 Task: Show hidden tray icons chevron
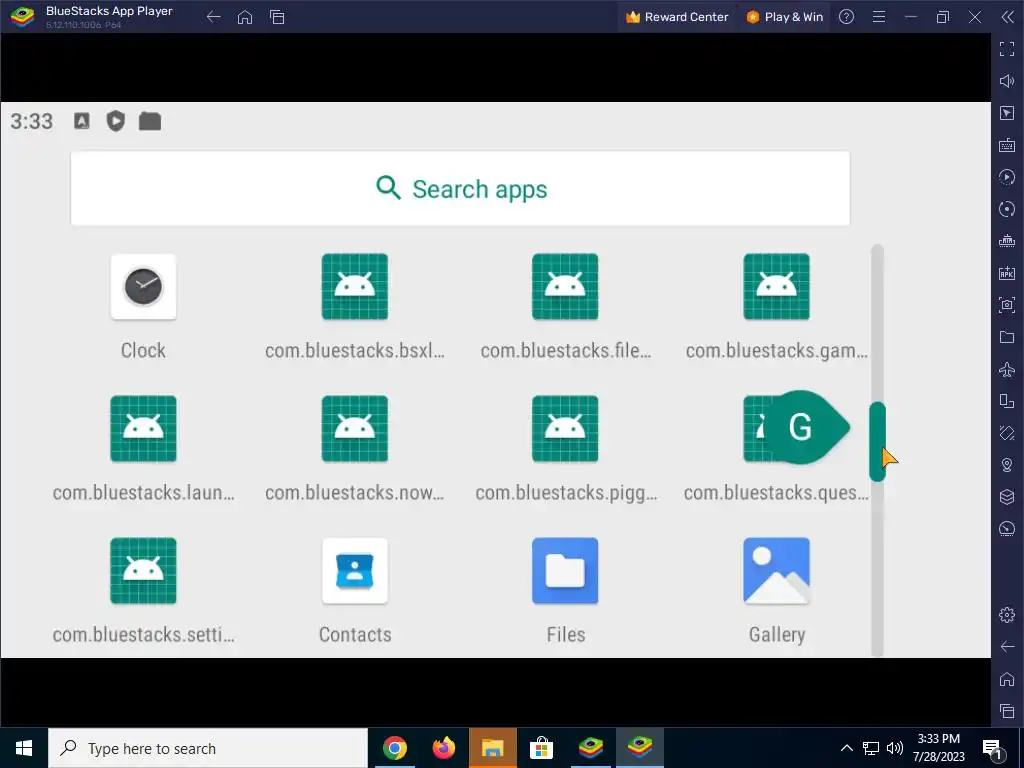(x=846, y=748)
